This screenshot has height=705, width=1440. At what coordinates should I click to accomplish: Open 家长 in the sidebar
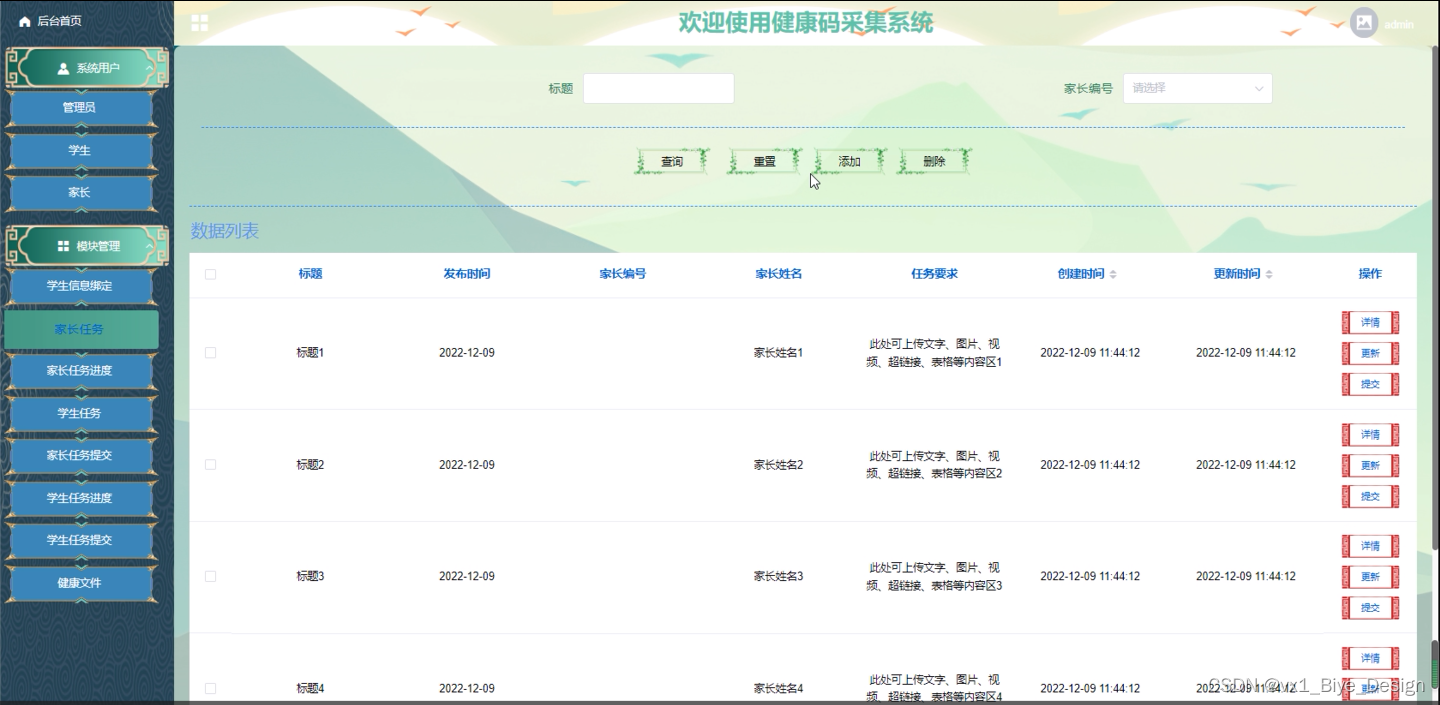click(x=80, y=192)
